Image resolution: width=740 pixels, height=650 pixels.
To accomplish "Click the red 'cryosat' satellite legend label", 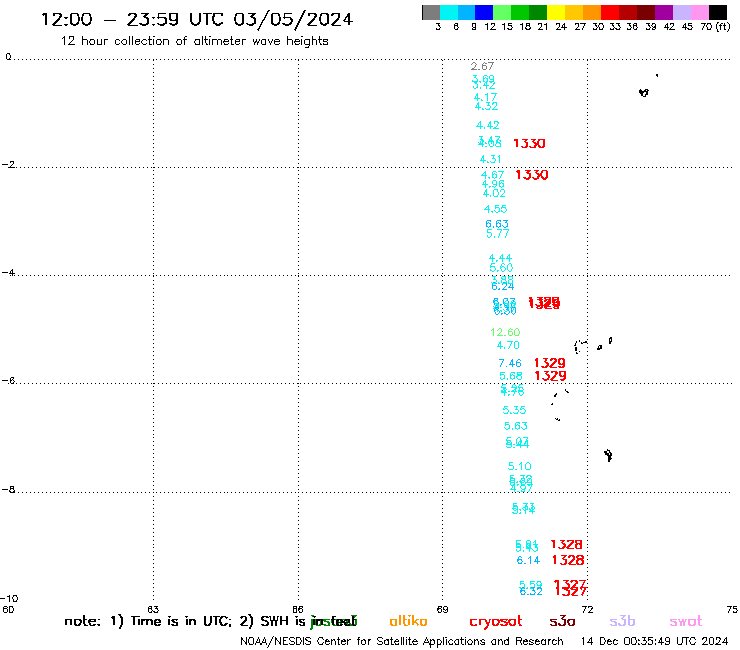I will click(x=496, y=621).
